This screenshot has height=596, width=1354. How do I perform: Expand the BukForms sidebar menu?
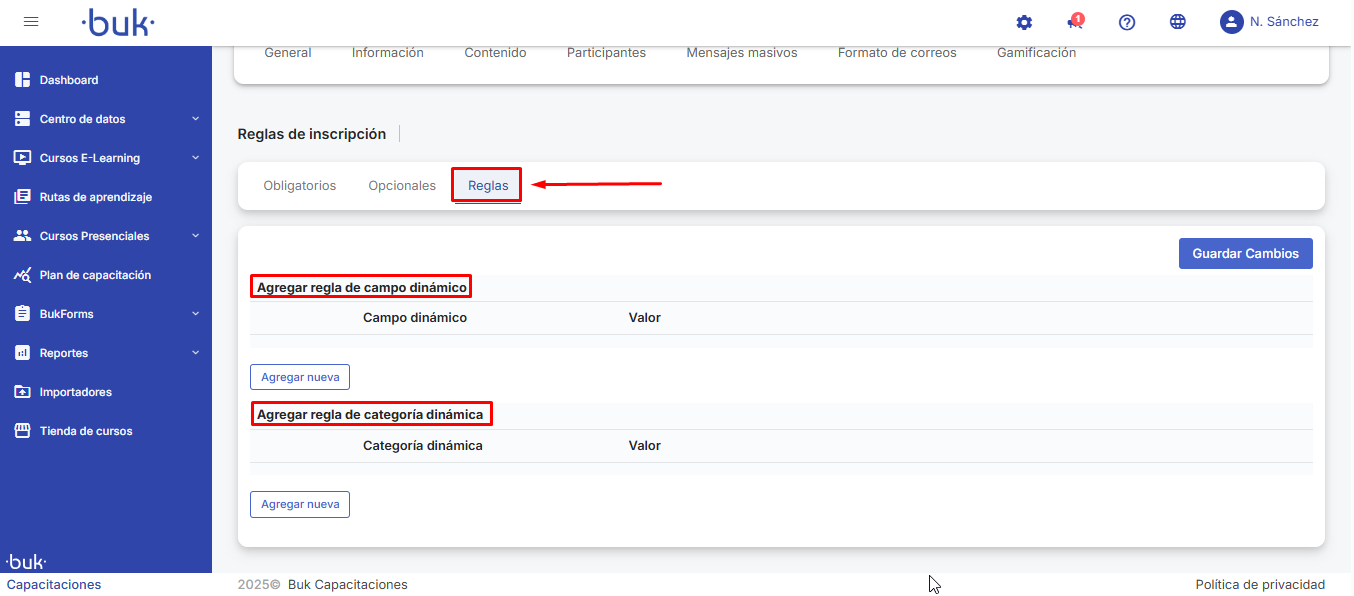pyautogui.click(x=195, y=314)
